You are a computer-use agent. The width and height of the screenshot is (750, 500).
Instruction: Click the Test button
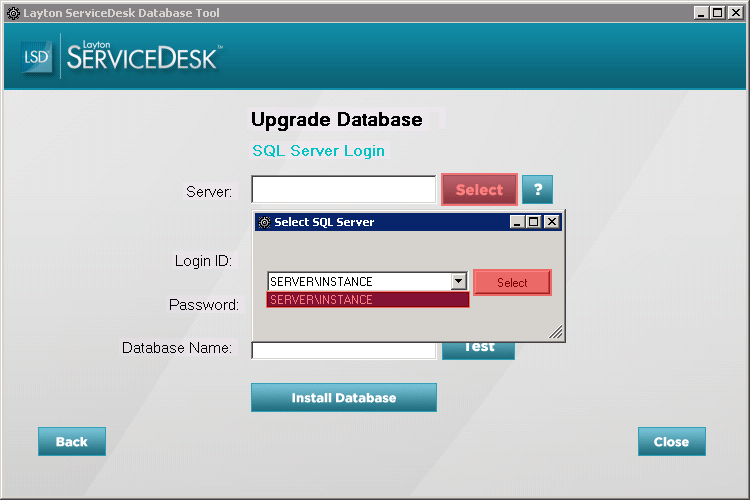(x=478, y=351)
